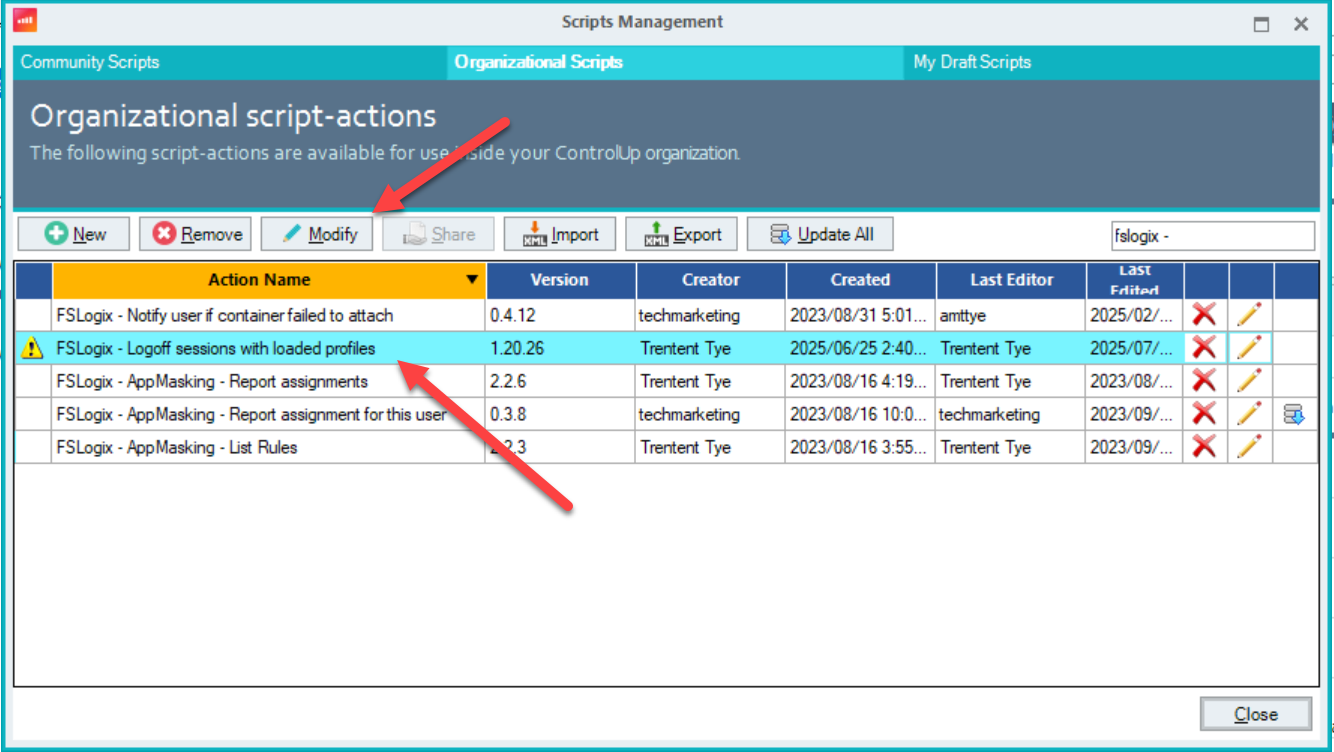Click created date '2023/08/31 5:01...'
The image size is (1334, 752).
pyautogui.click(x=860, y=315)
